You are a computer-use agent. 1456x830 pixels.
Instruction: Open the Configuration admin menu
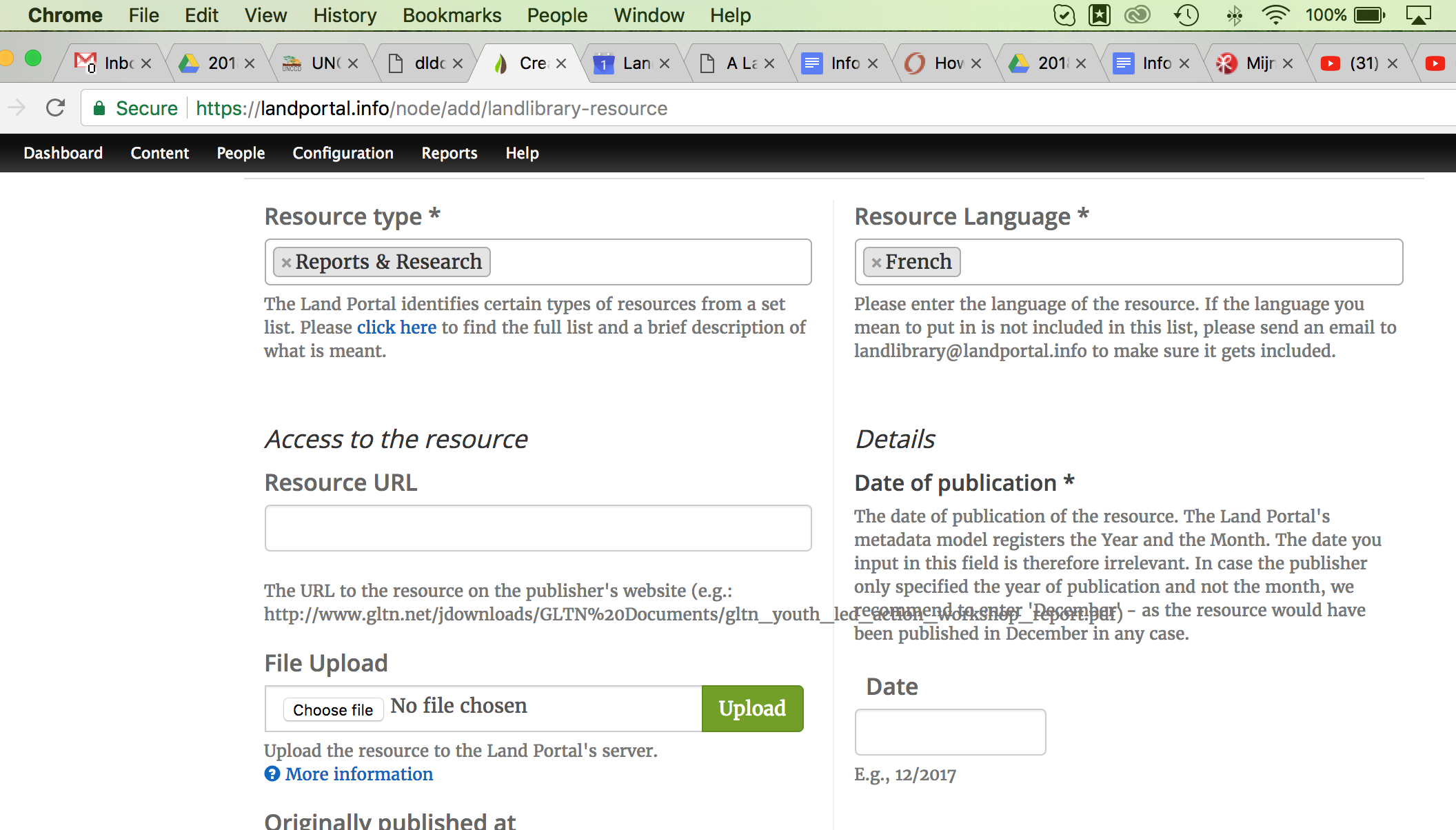(343, 153)
